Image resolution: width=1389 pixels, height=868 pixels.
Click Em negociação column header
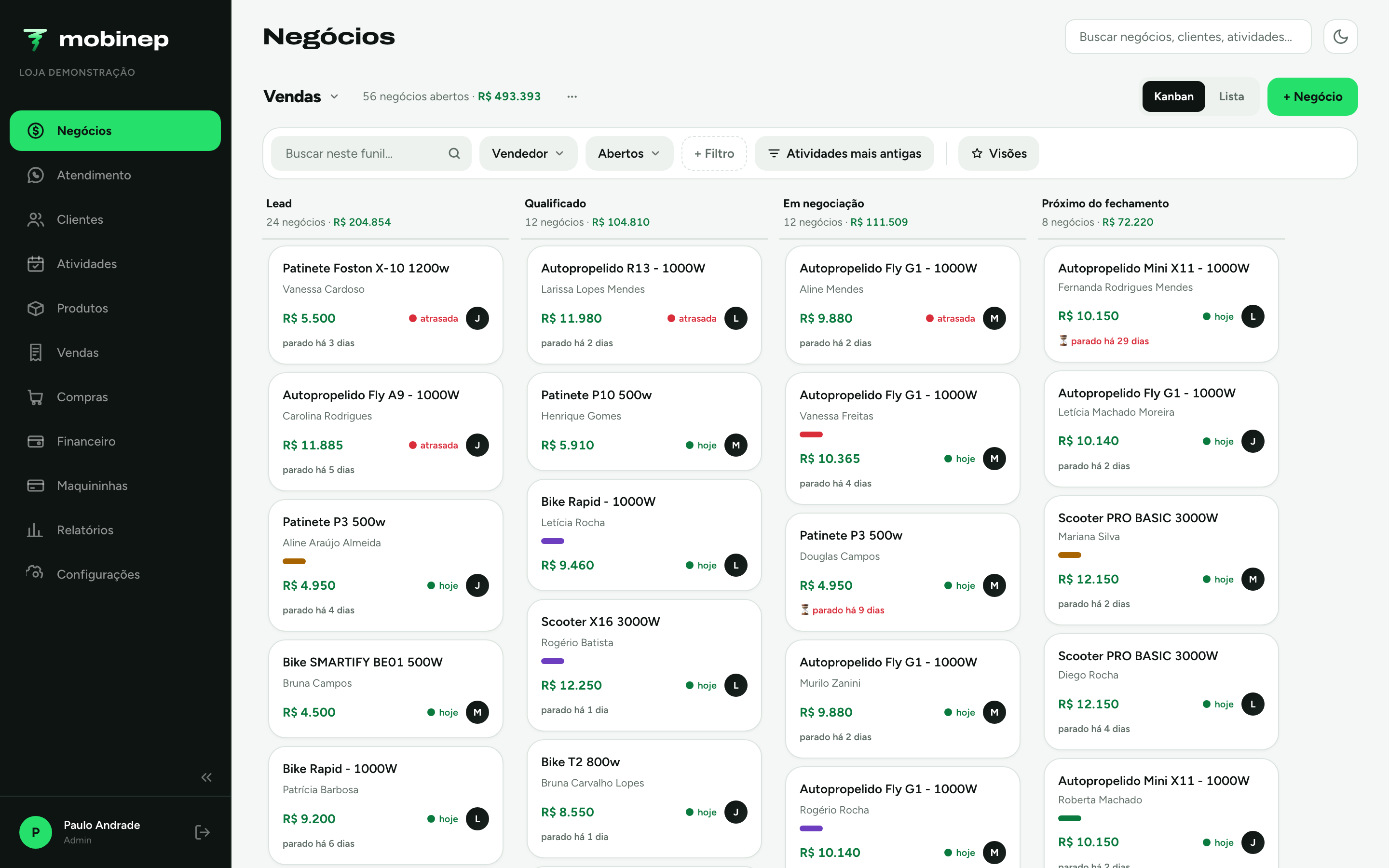click(823, 203)
